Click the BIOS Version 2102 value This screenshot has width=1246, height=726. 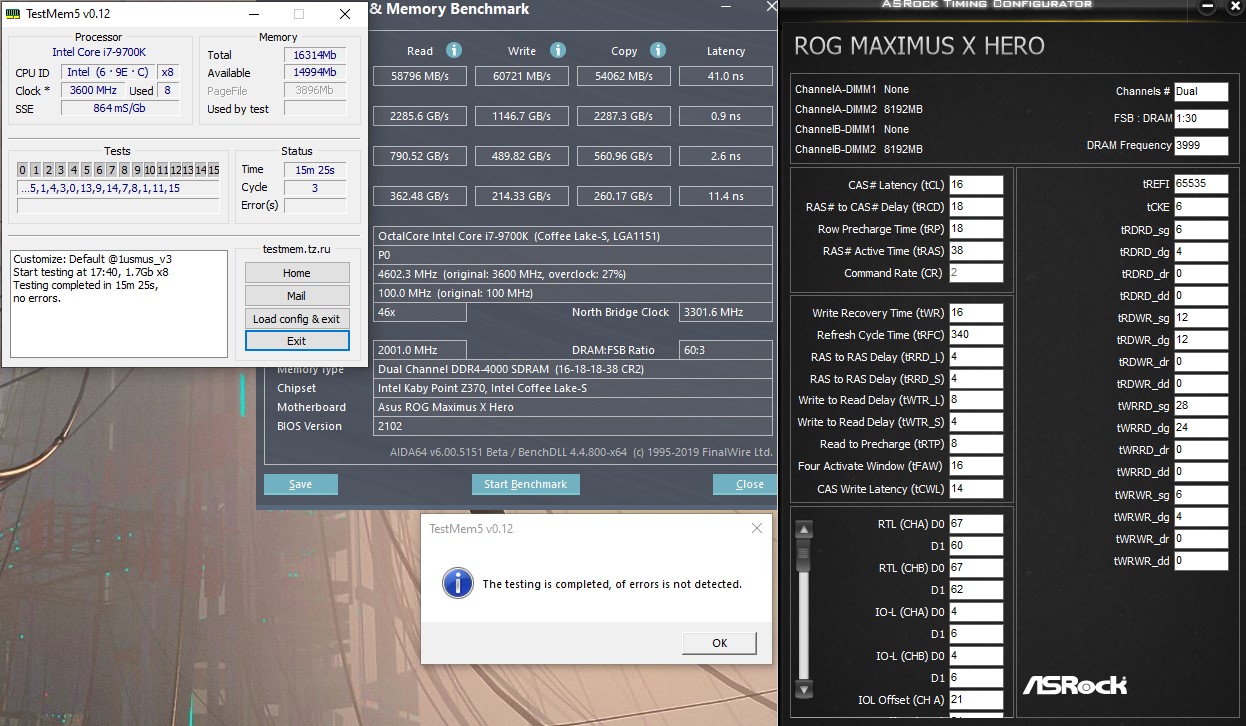(x=573, y=426)
